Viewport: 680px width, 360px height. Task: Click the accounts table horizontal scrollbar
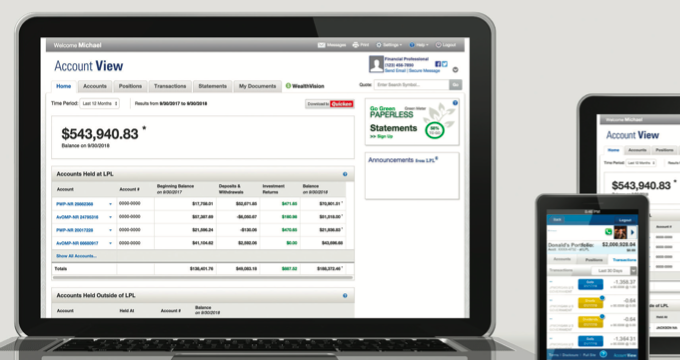[x=203, y=277]
